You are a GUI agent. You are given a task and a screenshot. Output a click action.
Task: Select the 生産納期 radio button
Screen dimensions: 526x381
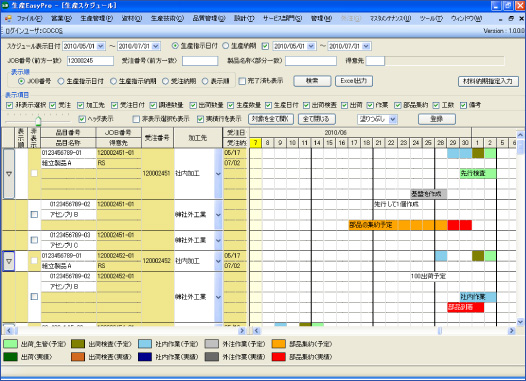pos(226,46)
